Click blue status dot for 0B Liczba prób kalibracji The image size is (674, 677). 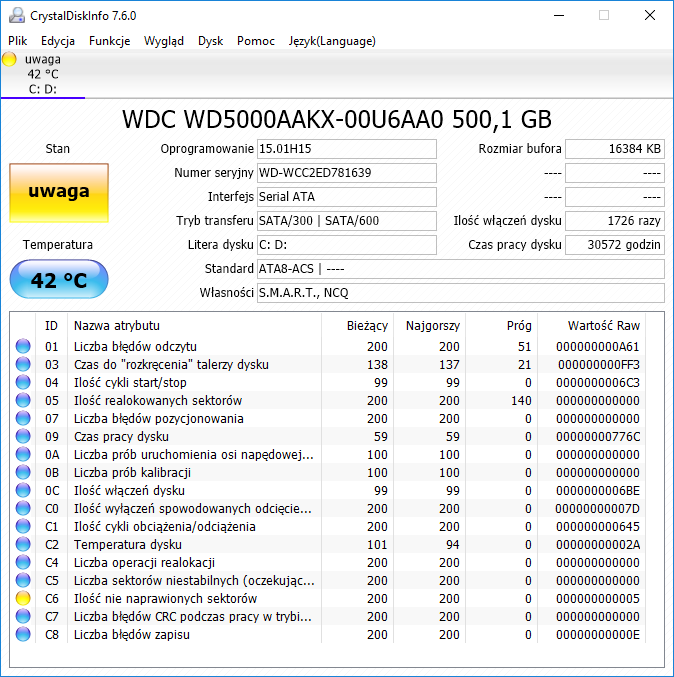[x=23, y=472]
